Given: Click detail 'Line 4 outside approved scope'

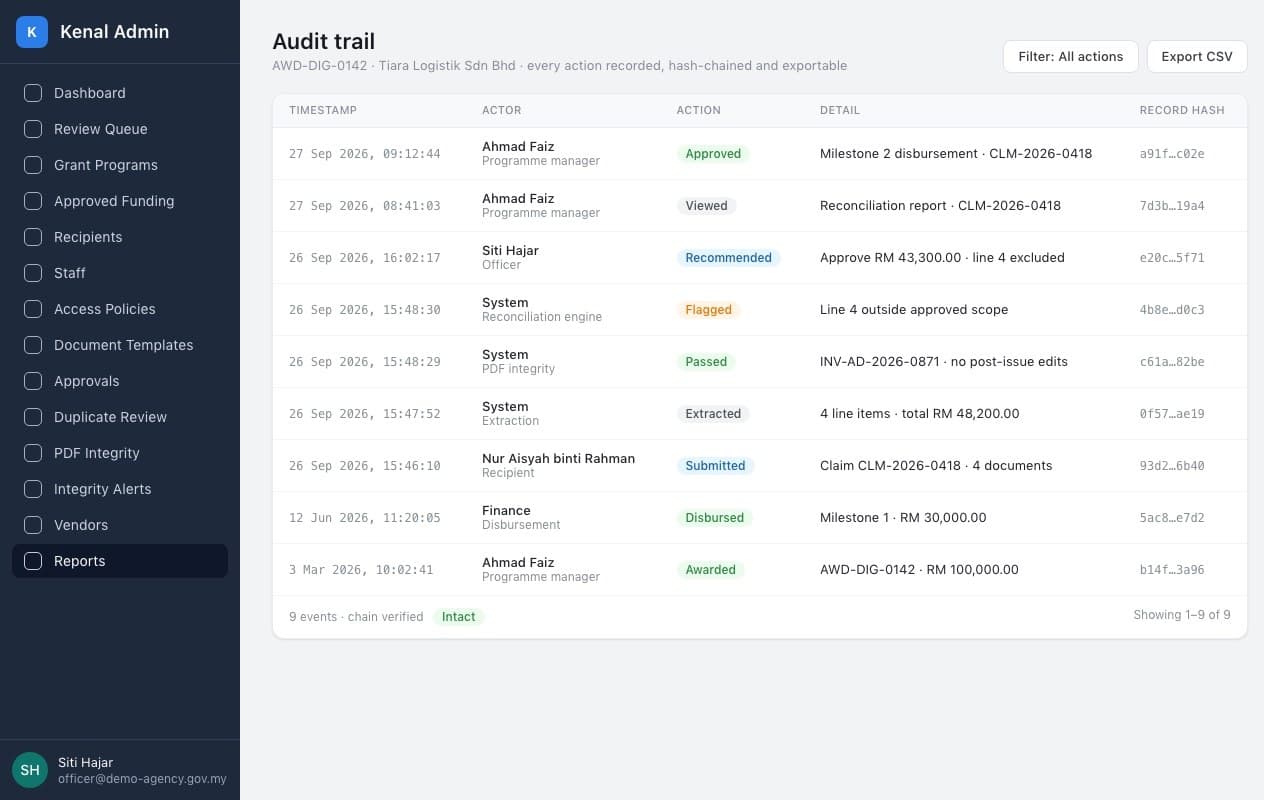Looking at the screenshot, I should pyautogui.click(x=914, y=310).
